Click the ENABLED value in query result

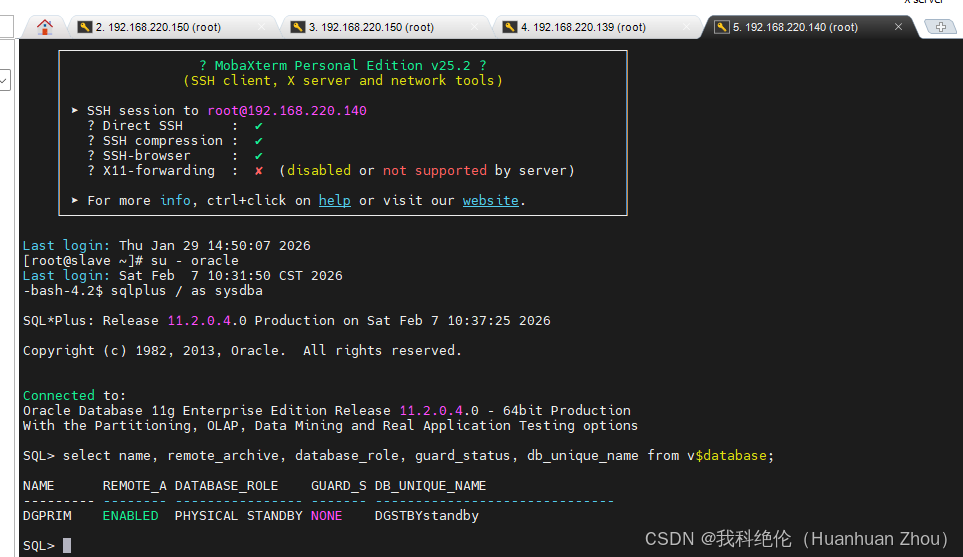(130, 516)
